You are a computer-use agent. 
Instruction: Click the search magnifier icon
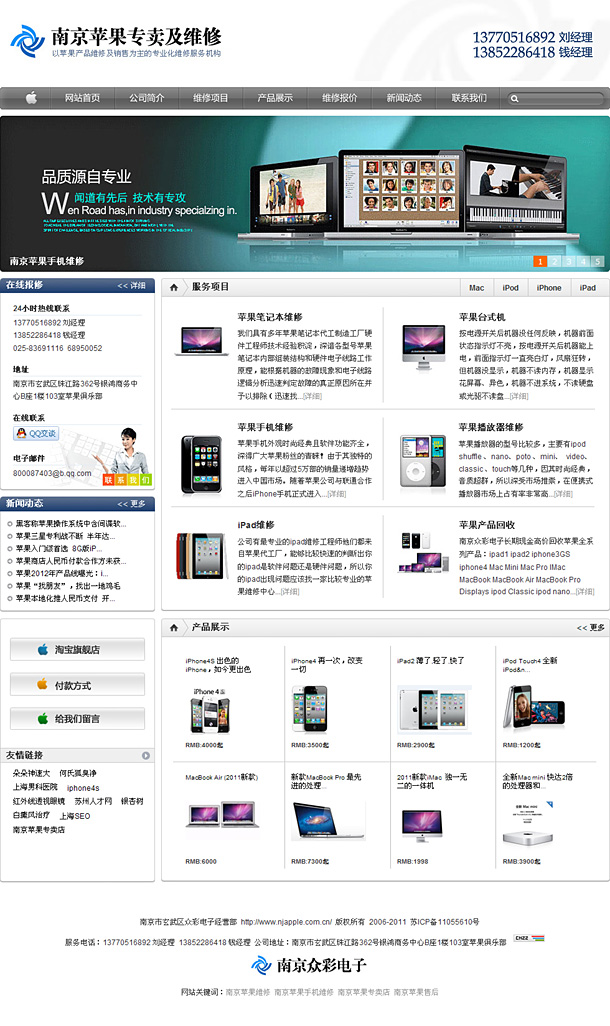514,99
